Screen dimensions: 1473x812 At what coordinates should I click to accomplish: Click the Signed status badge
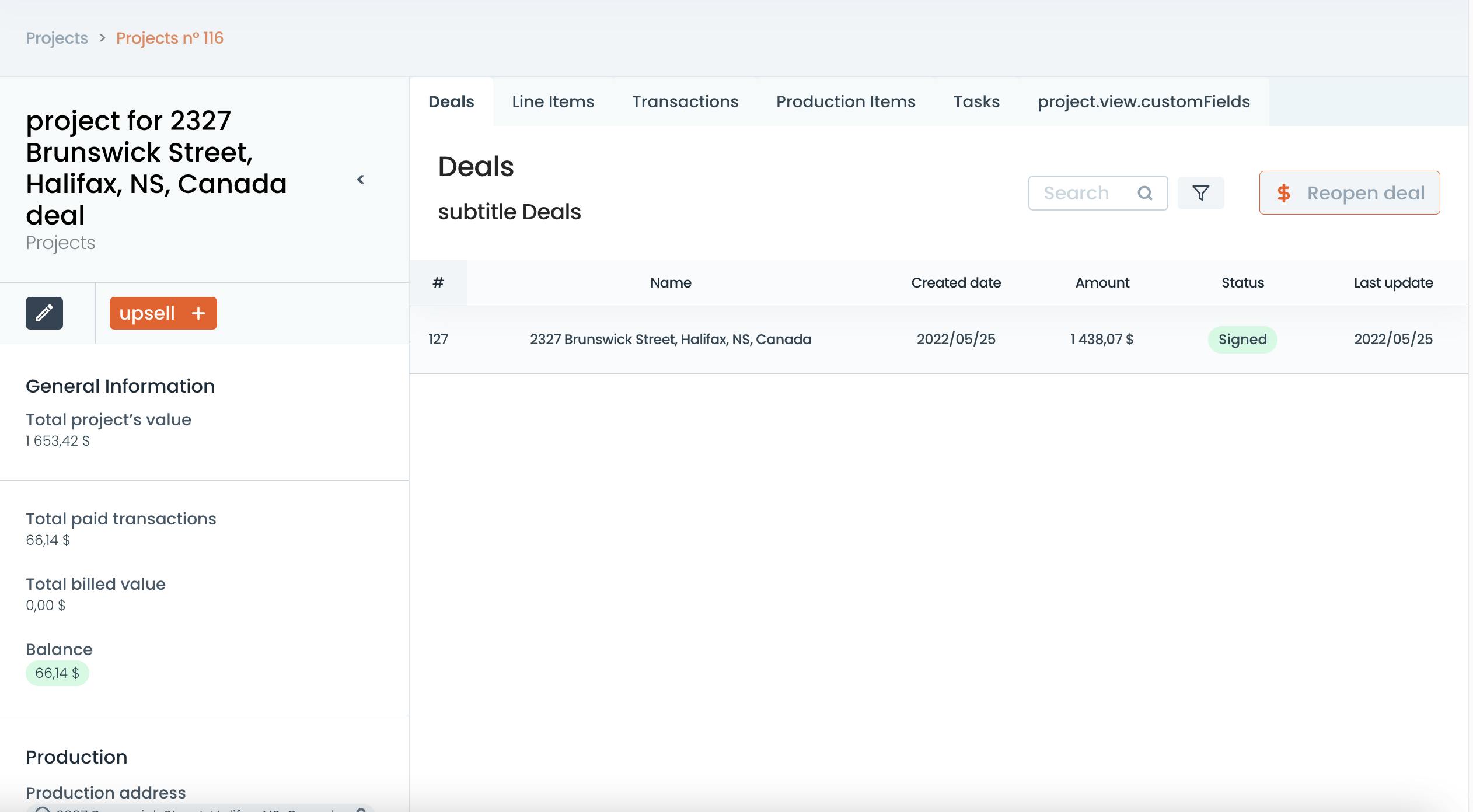pos(1242,339)
